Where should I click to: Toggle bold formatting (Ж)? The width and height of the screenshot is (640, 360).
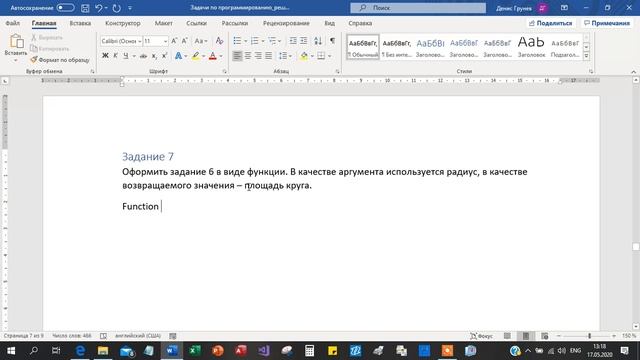105,56
